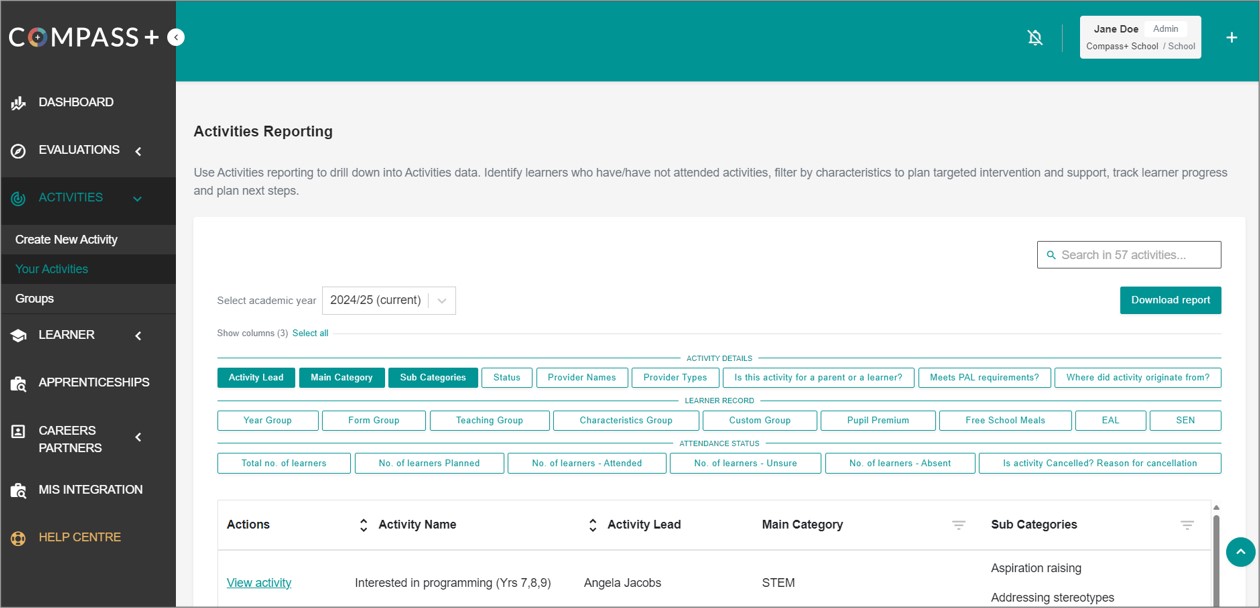Image resolution: width=1260 pixels, height=608 pixels.
Task: Sort by Activity Lead using sort arrows
Action: [x=592, y=525]
